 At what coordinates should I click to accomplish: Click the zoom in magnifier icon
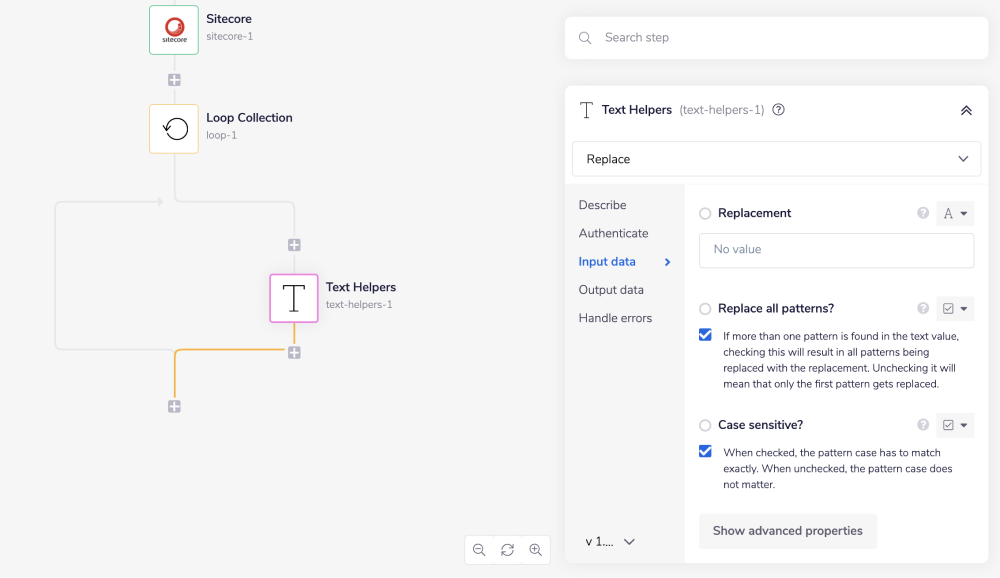coord(536,550)
